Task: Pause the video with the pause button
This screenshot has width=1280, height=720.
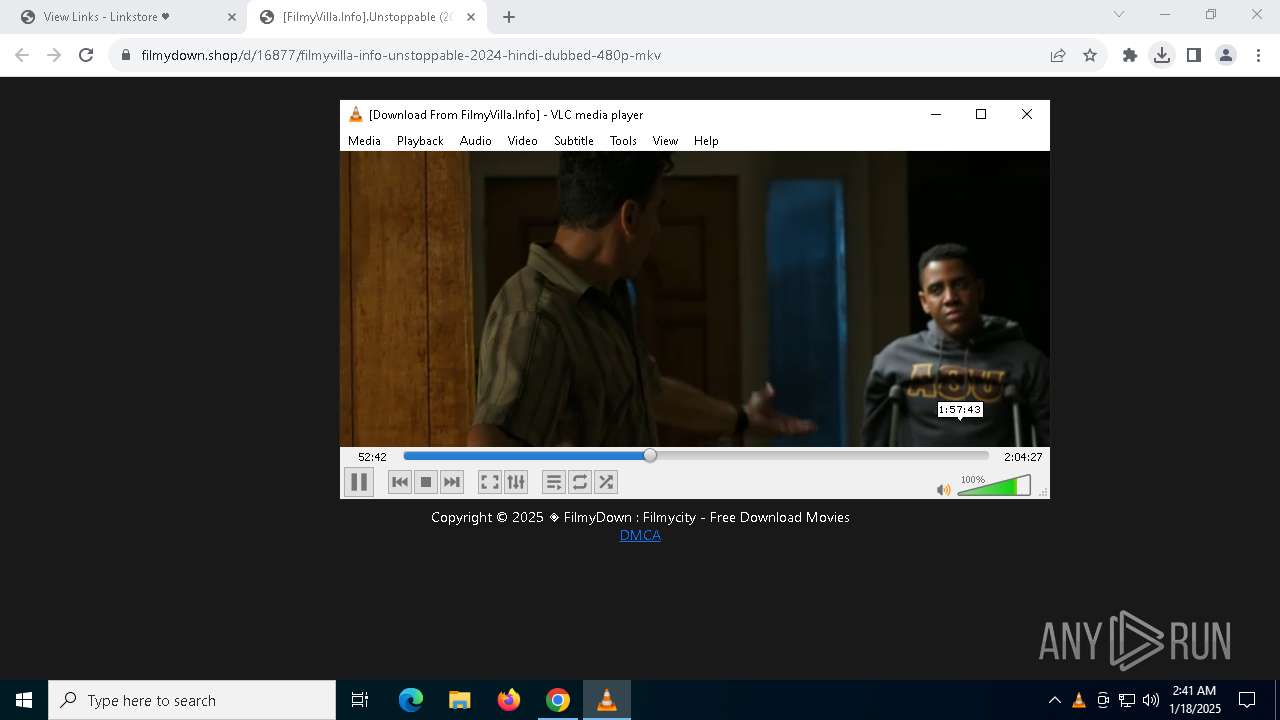Action: pos(359,482)
